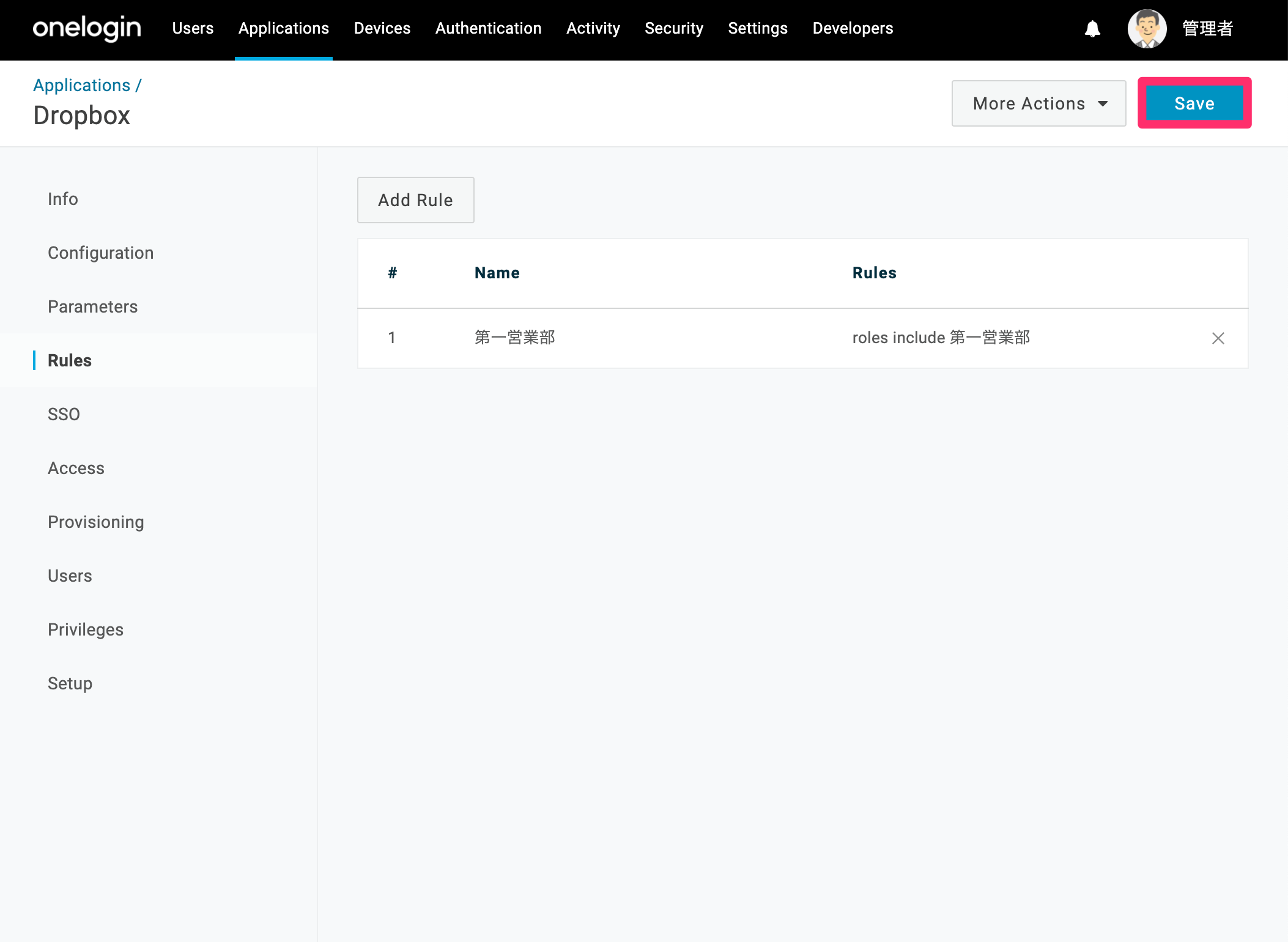Switch to the Privileges tab
Screen dimensions: 1288x942
[x=86, y=629]
